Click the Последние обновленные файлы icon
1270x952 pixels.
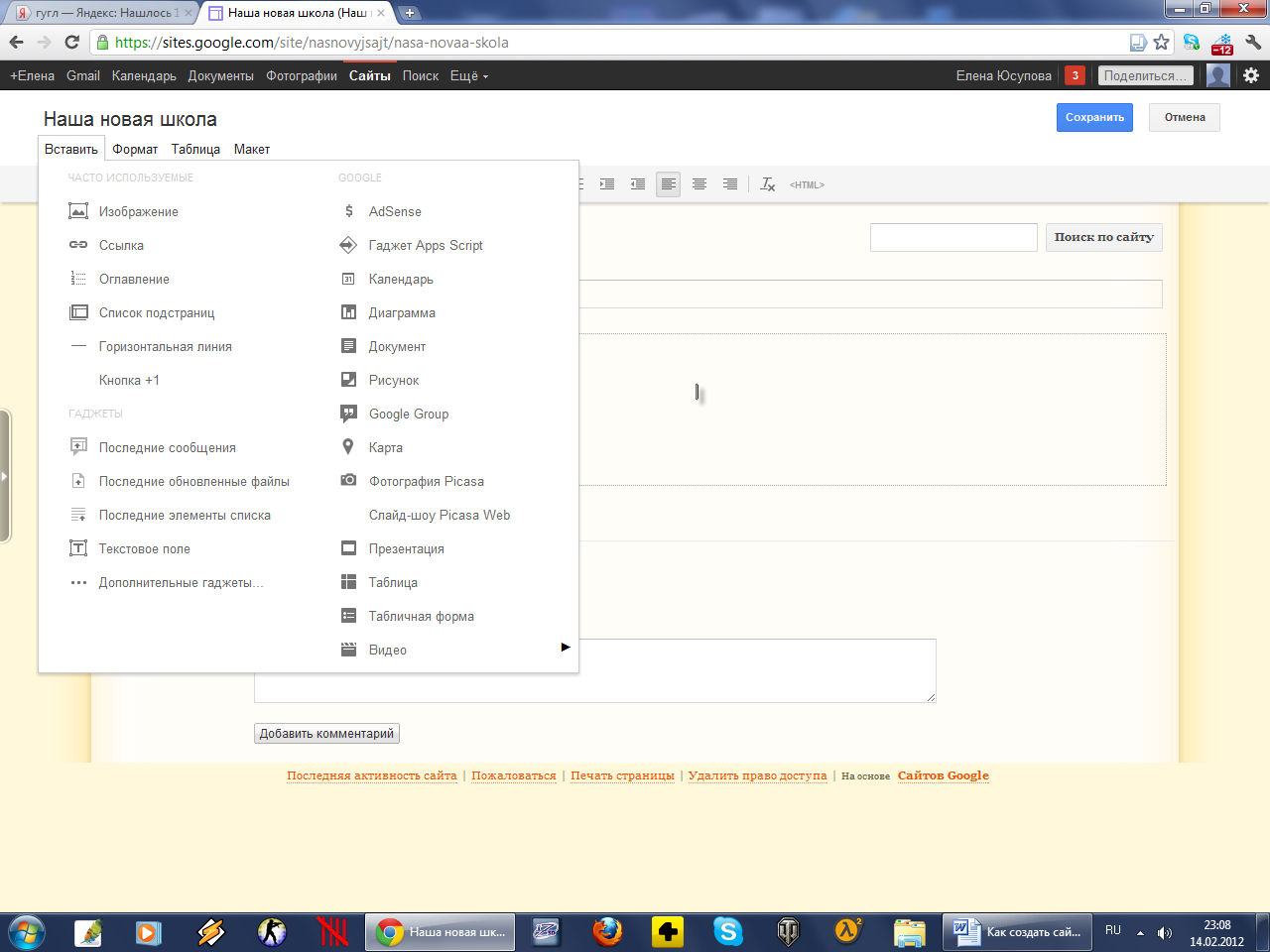(x=78, y=481)
